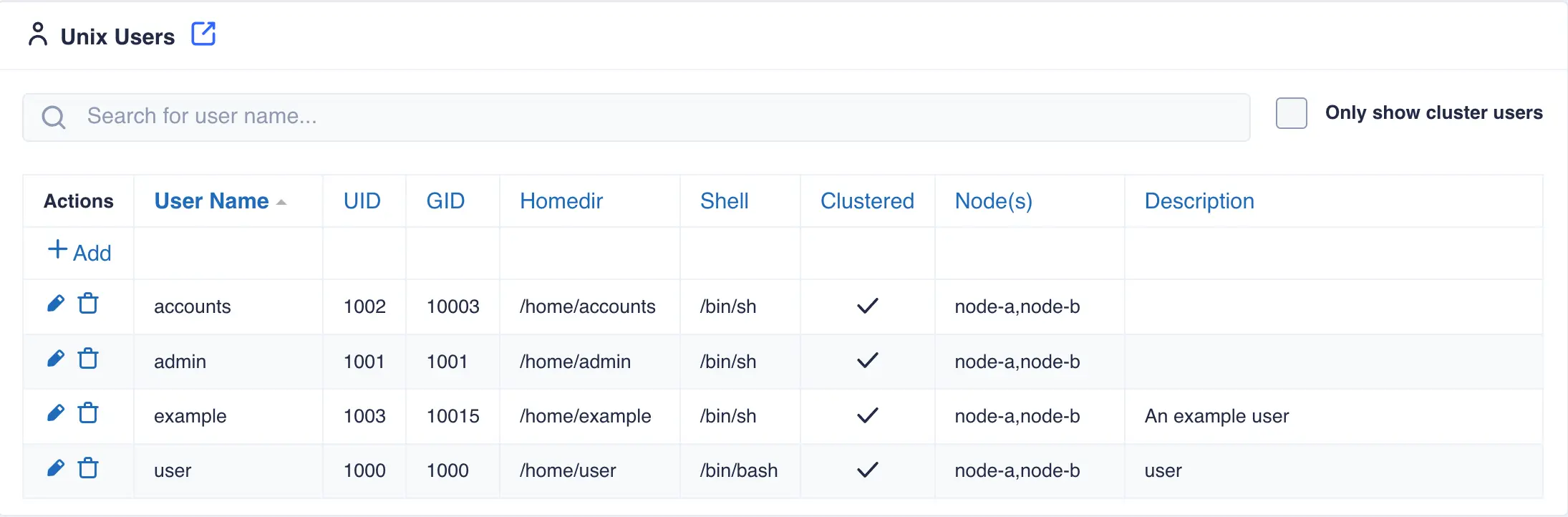The image size is (1568, 517).
Task: Edit the user named user
Action: (56, 468)
